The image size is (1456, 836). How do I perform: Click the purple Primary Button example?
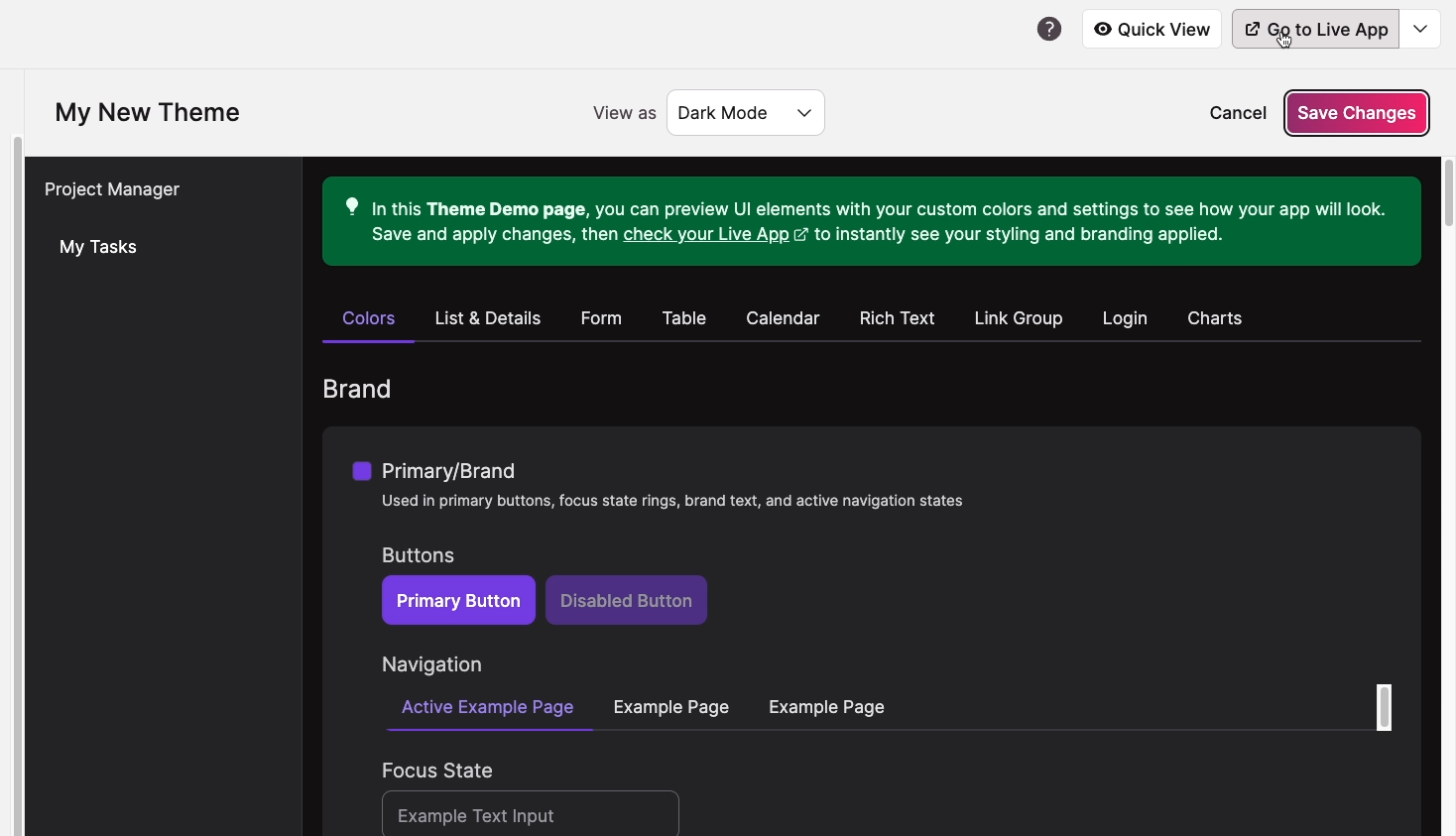click(x=458, y=600)
